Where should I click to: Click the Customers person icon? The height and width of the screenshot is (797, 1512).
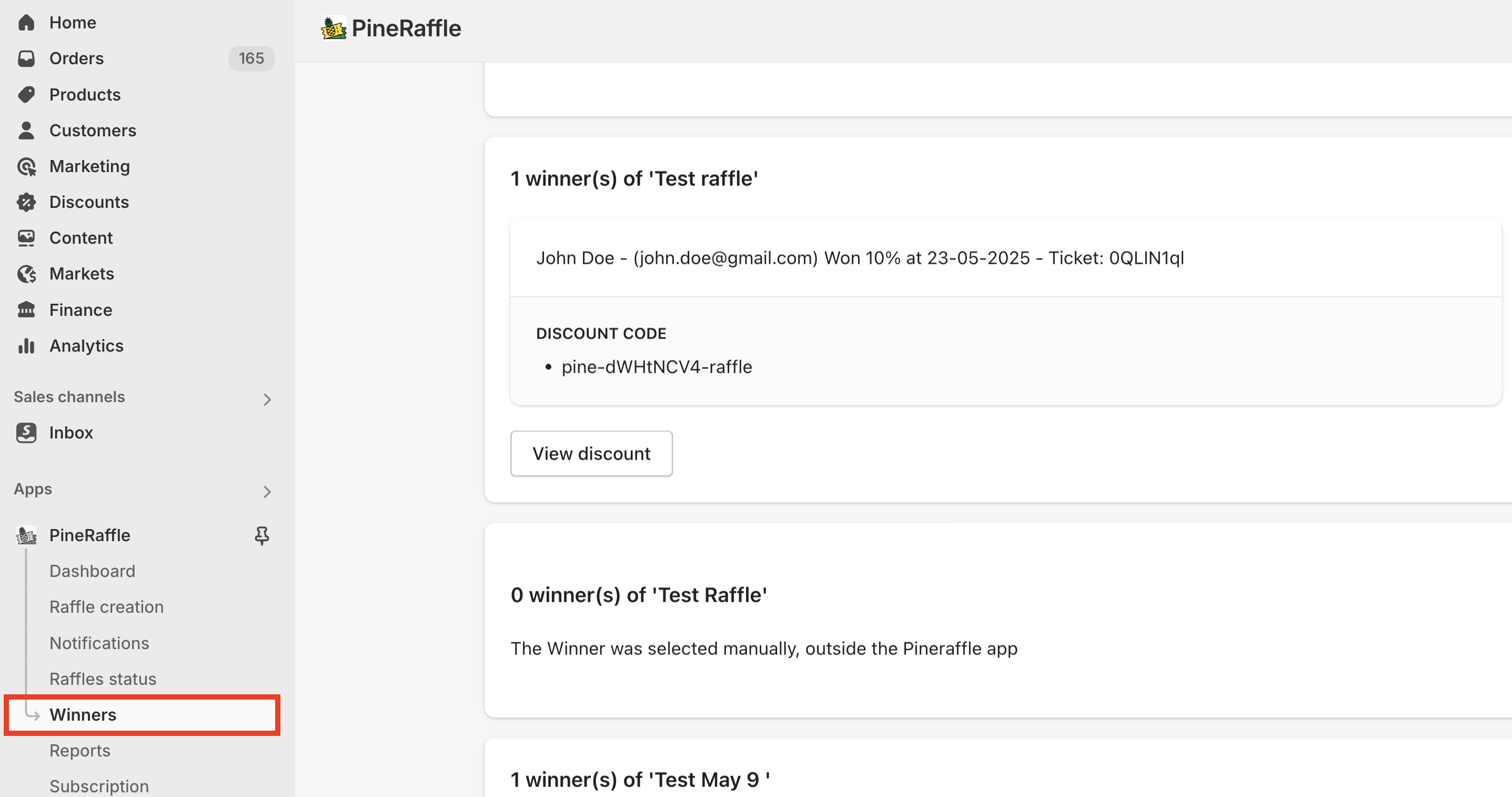point(26,130)
